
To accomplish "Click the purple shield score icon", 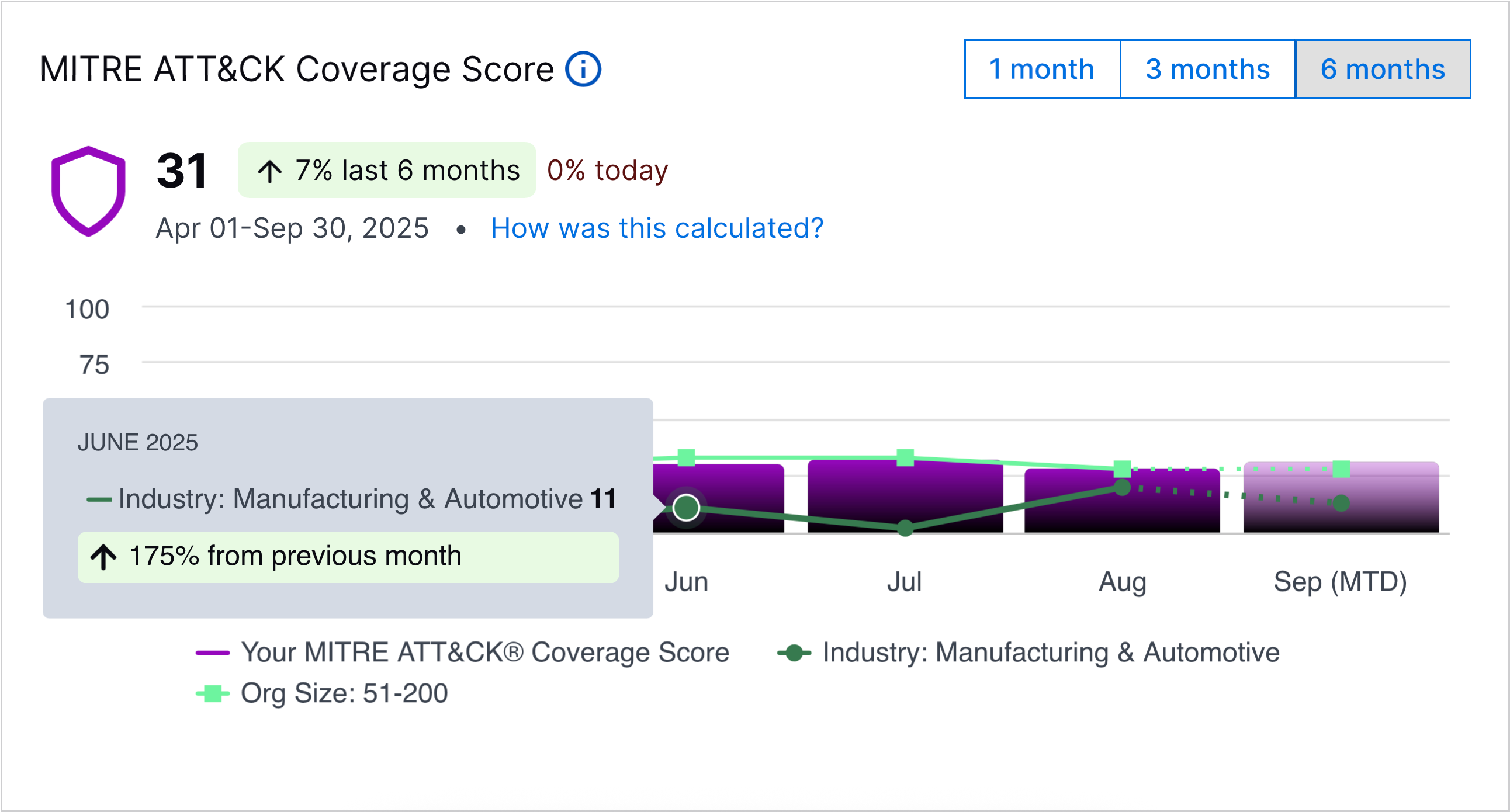I will (x=88, y=191).
